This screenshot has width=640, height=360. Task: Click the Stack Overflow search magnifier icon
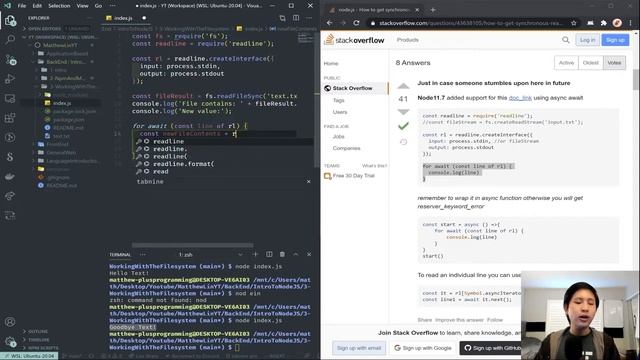tap(565, 40)
